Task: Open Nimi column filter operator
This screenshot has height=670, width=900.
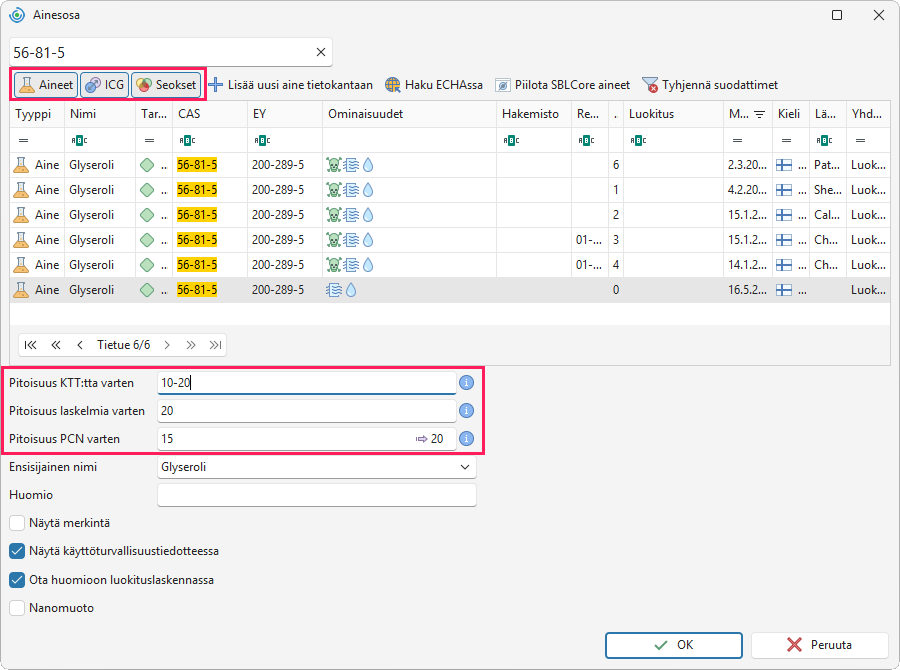Action: pyautogui.click(x=79, y=140)
